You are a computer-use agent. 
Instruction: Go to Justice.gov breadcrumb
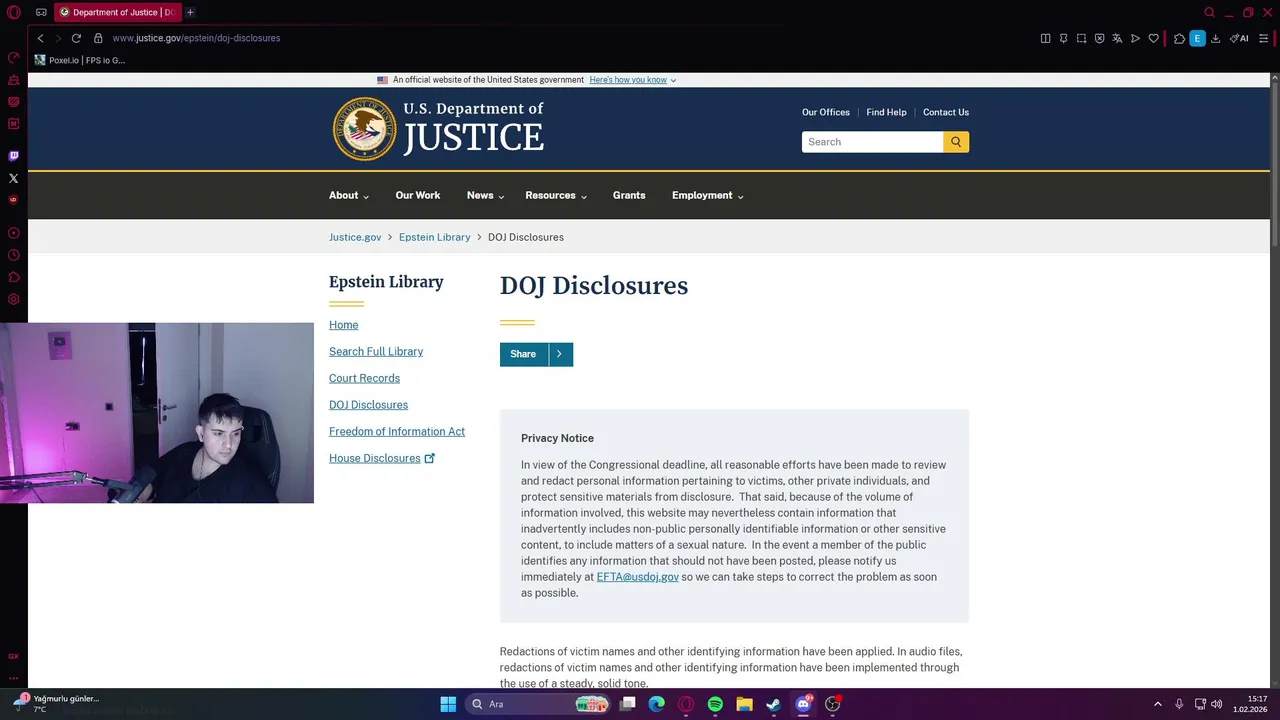[355, 237]
